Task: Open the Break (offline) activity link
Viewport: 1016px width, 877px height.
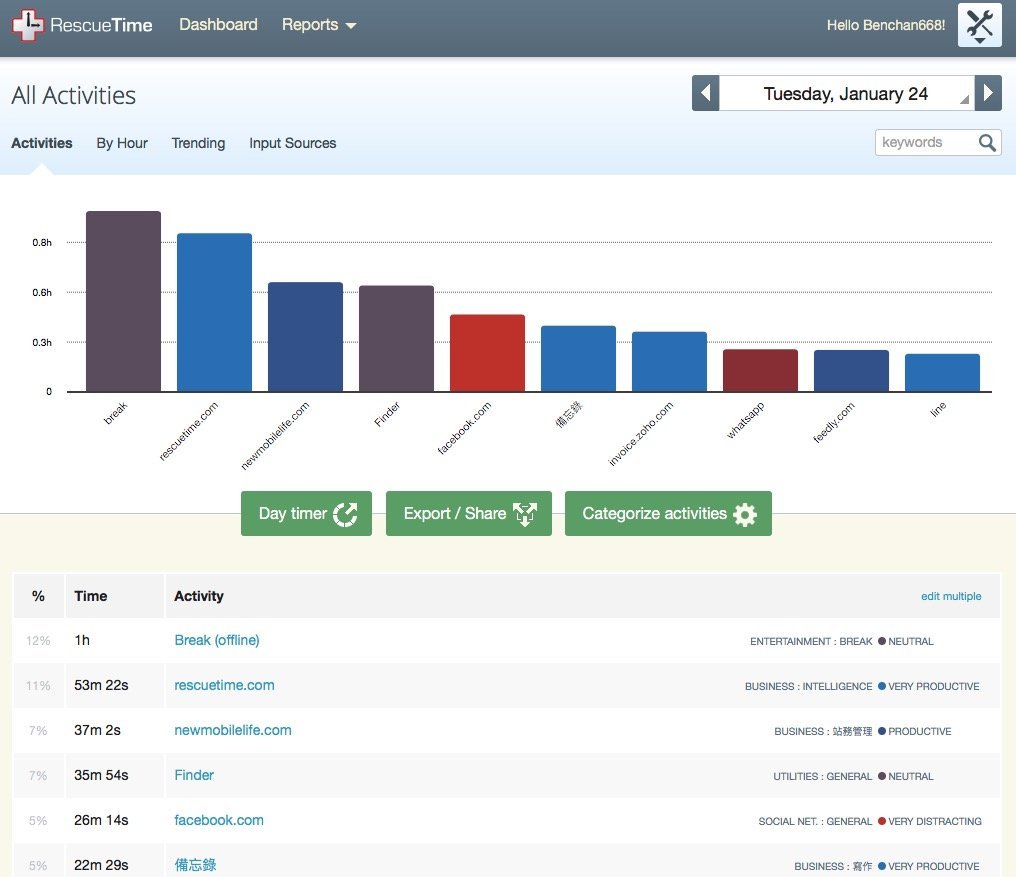Action: coord(217,640)
